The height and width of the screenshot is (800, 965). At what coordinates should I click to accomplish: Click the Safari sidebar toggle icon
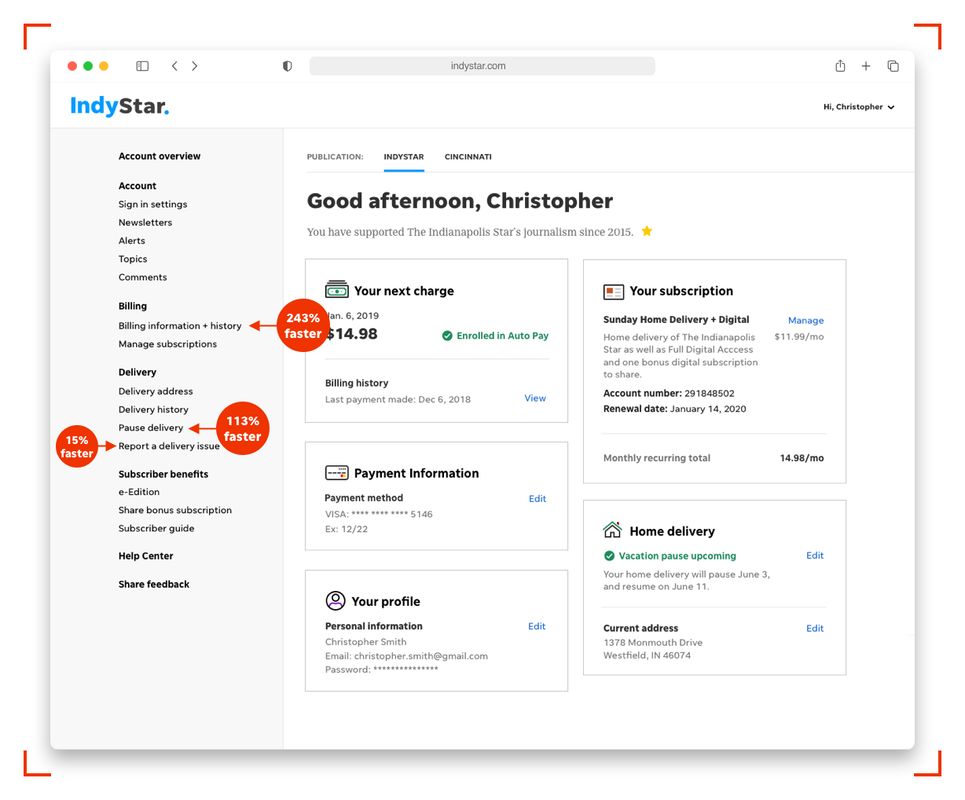click(142, 66)
